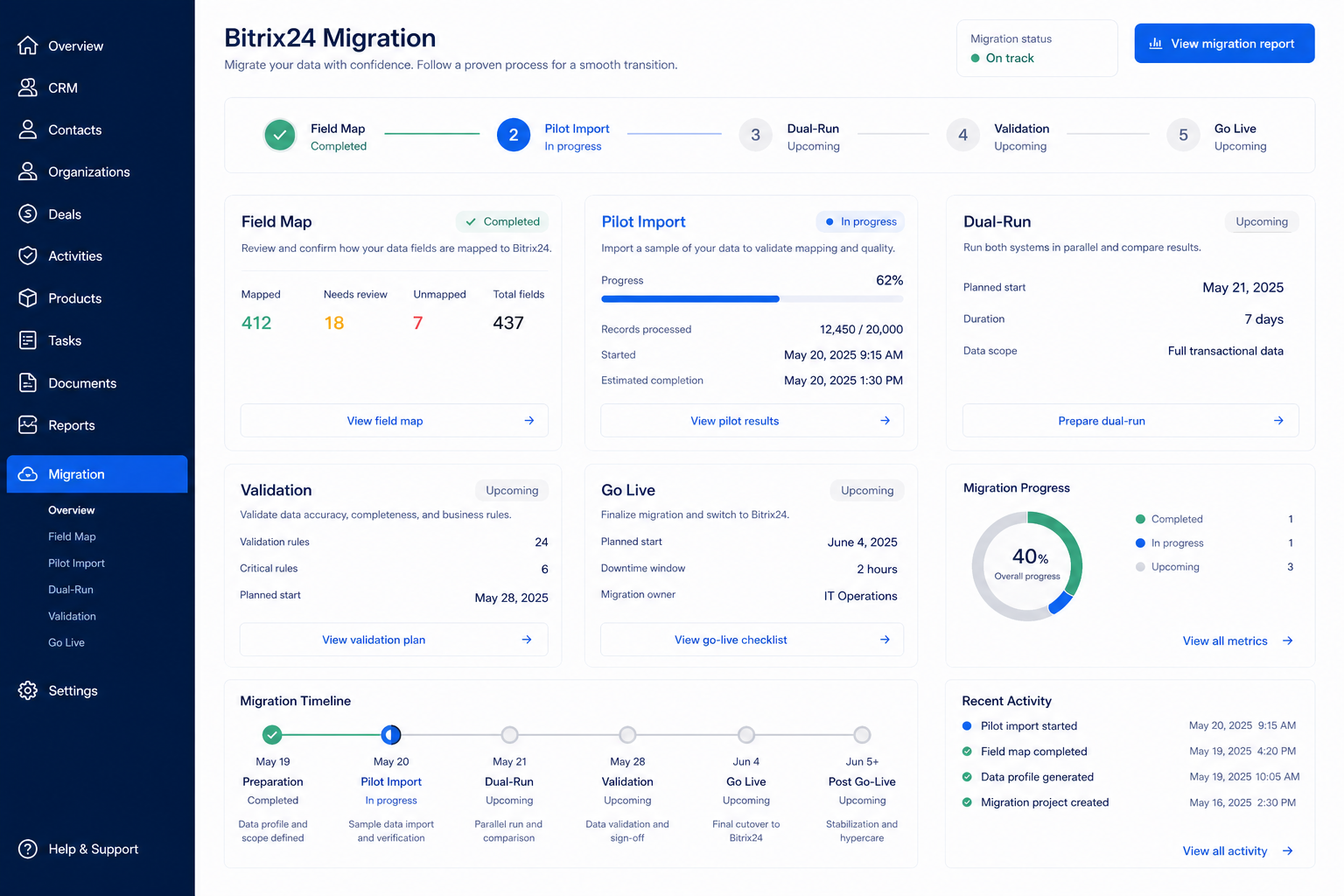Click the Mapped count 412
The image size is (1344, 896).
click(256, 323)
